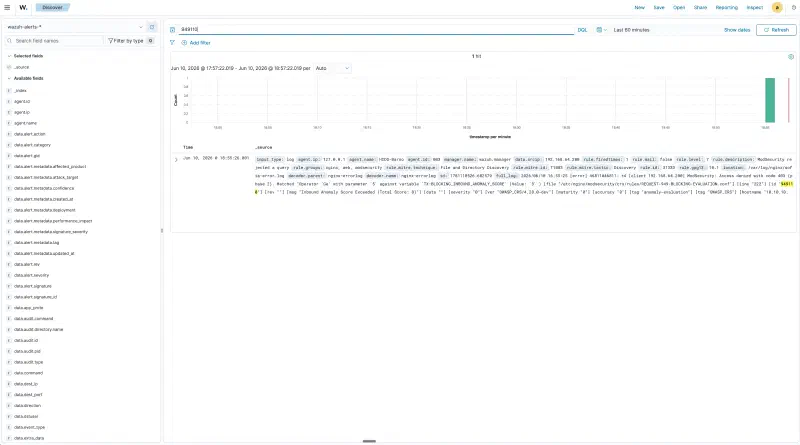800x445 pixels.
Task: Click the type icon for data.alert.signature
Action: (9, 286)
